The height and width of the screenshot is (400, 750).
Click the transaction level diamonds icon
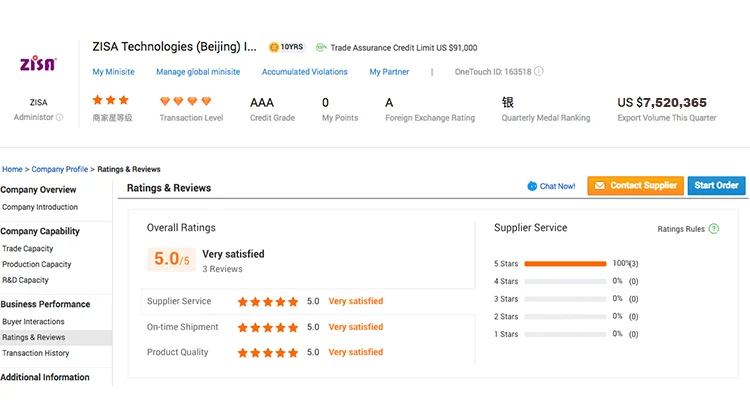186,102
